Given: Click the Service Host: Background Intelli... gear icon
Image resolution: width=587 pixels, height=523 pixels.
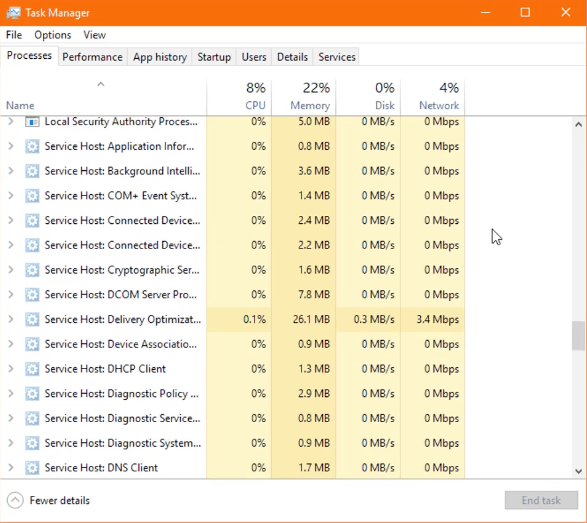Looking at the screenshot, I should point(32,171).
